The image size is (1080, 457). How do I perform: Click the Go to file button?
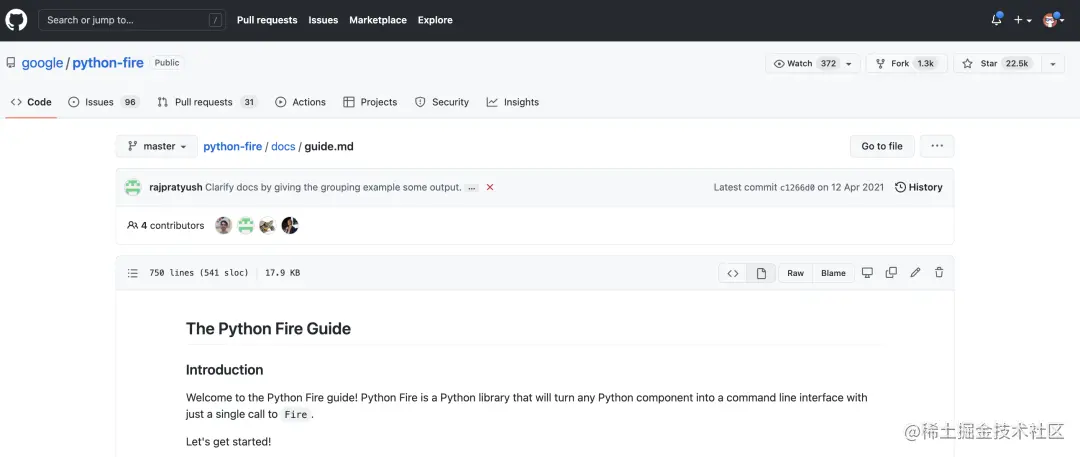tap(882, 146)
